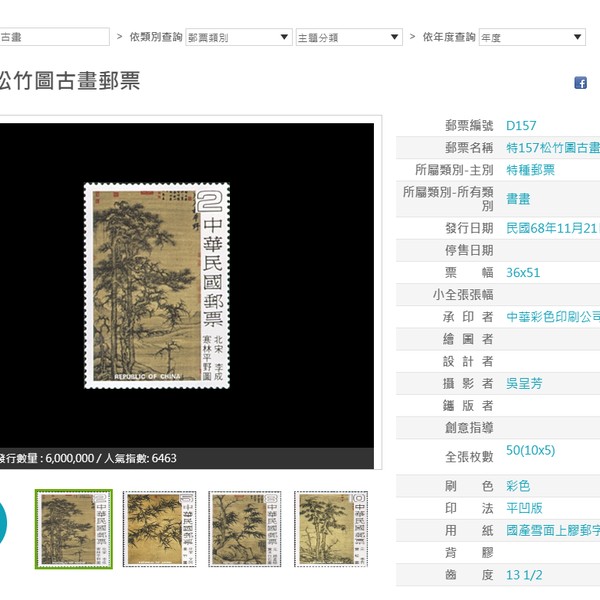Click sheet count 50(10x5)
The height and width of the screenshot is (600, 600).
[530, 450]
